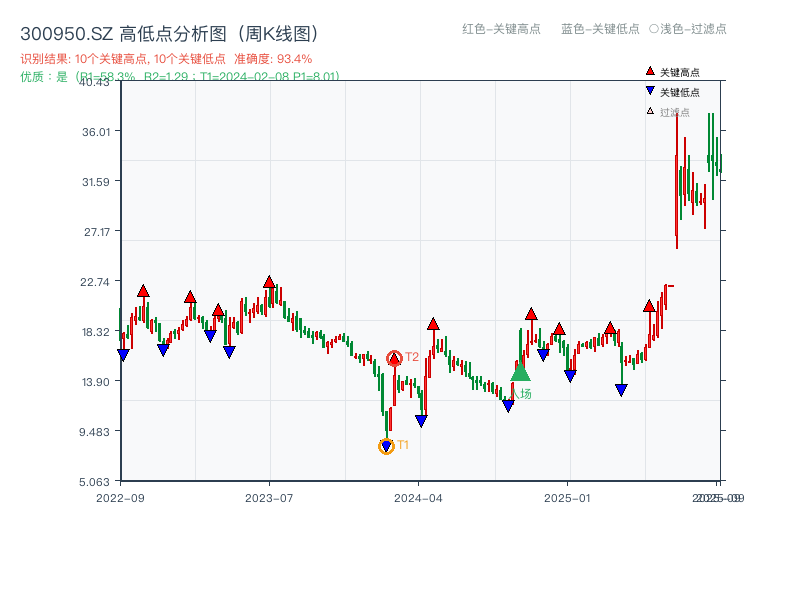Toggle the 关键高点 legend entry in the chart
The height and width of the screenshot is (600, 800).
click(673, 72)
